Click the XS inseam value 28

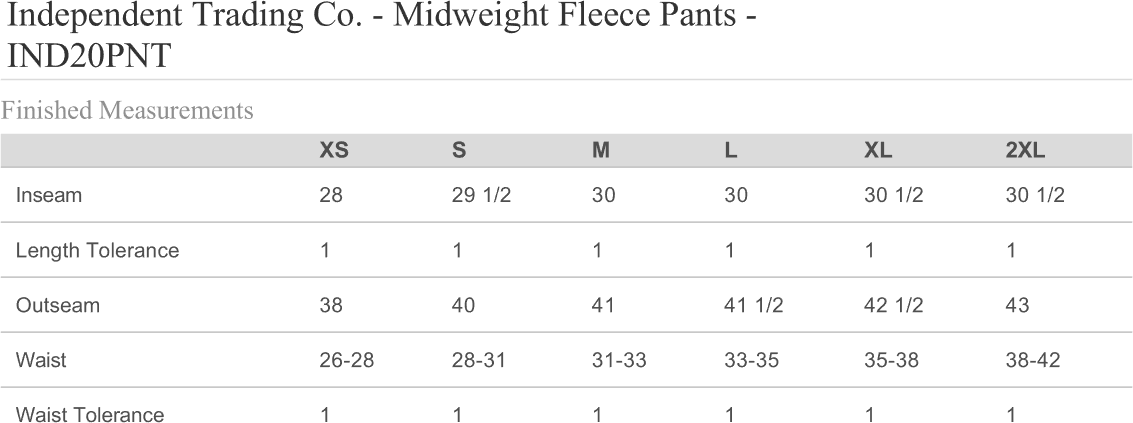[x=331, y=196]
